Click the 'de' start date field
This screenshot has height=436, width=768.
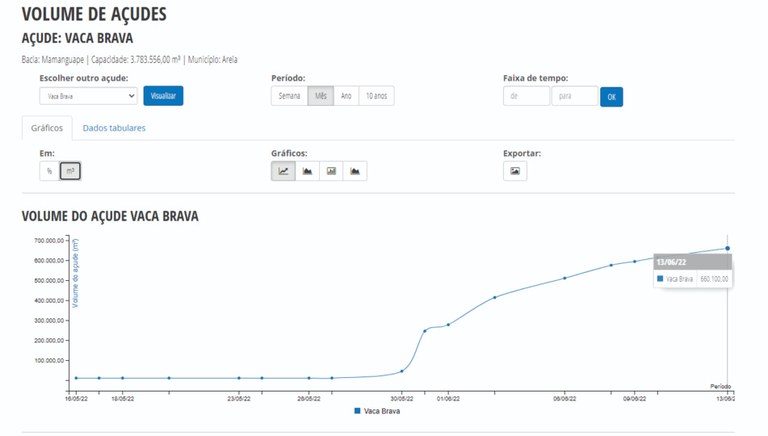point(526,96)
